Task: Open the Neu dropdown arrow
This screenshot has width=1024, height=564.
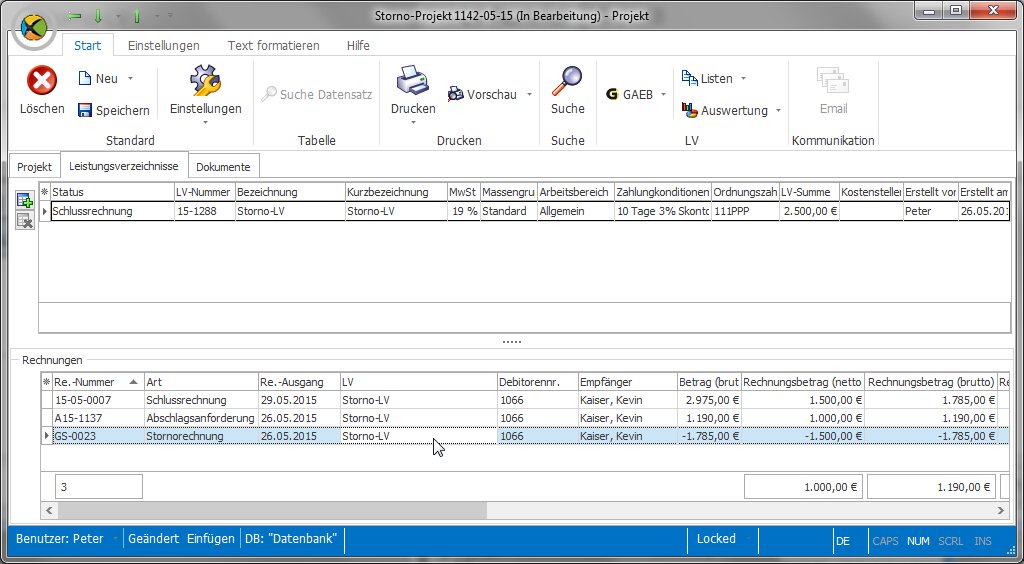Action: click(x=130, y=78)
